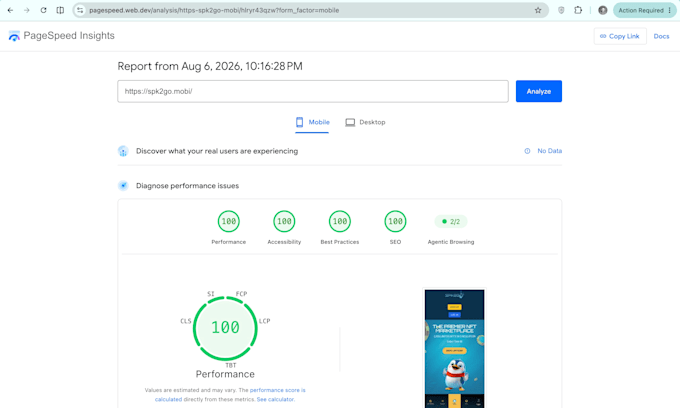
Task: Go back with the browser back arrow
Action: (10, 10)
